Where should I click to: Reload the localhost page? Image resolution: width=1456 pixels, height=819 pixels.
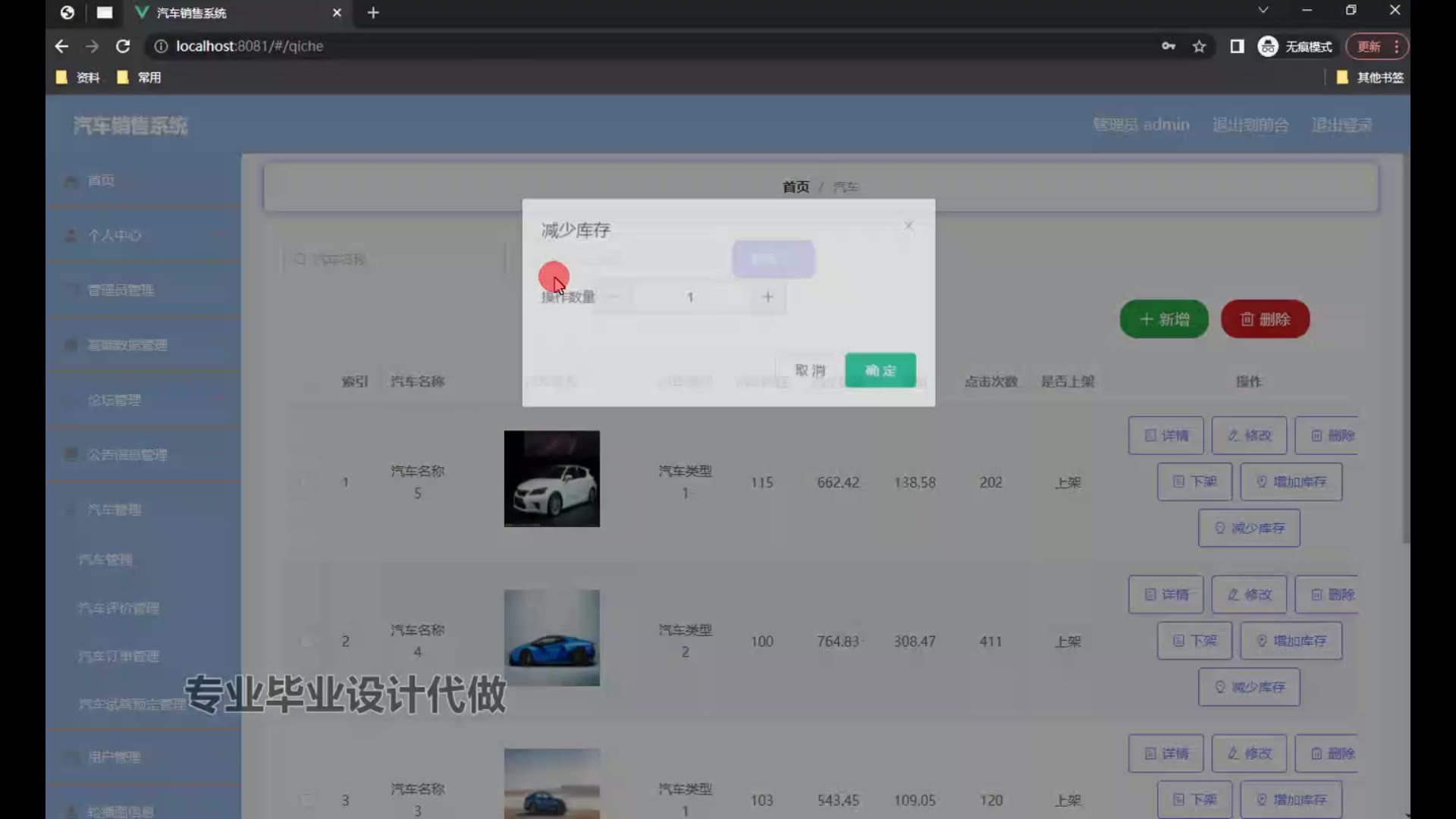tap(123, 46)
